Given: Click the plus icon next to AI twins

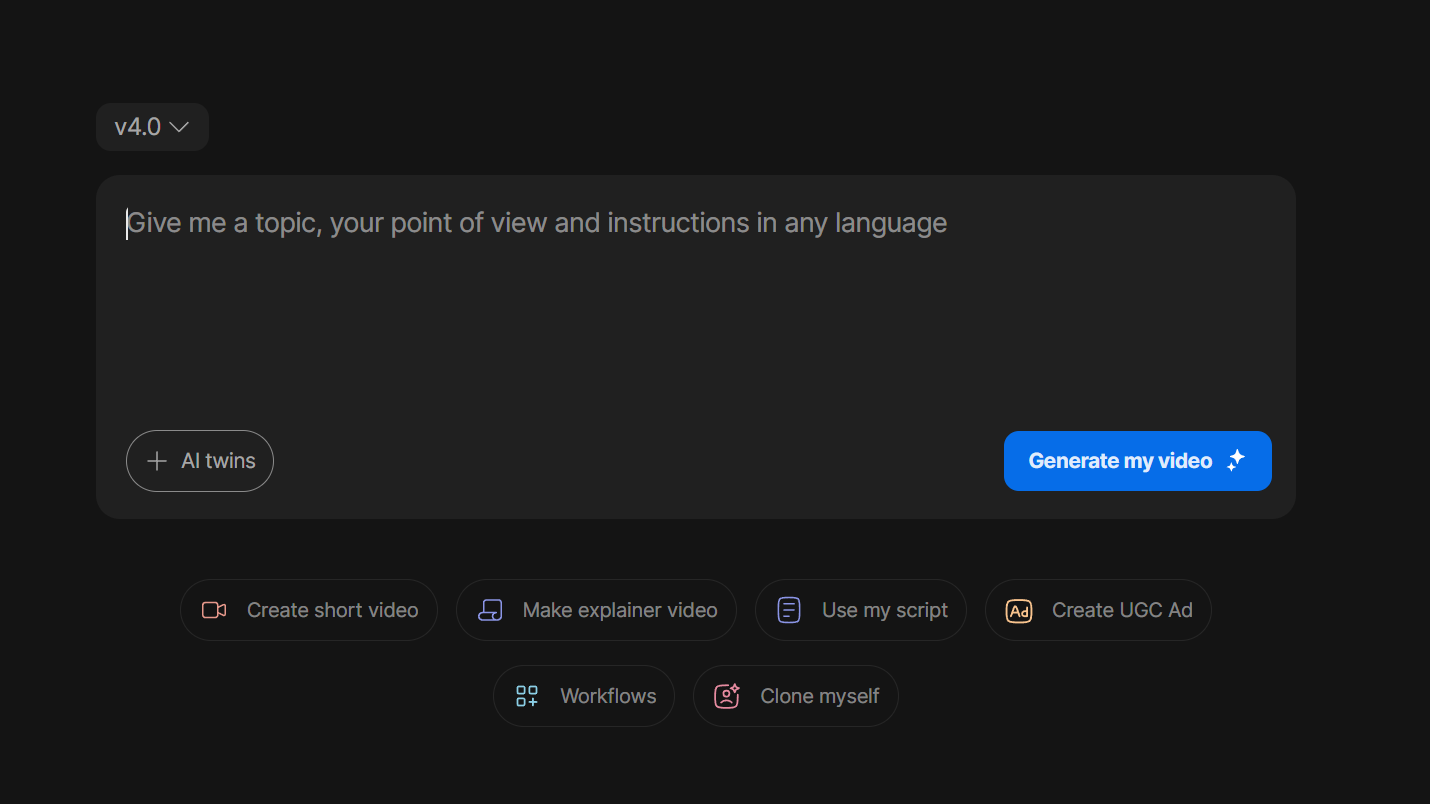Looking at the screenshot, I should (156, 461).
